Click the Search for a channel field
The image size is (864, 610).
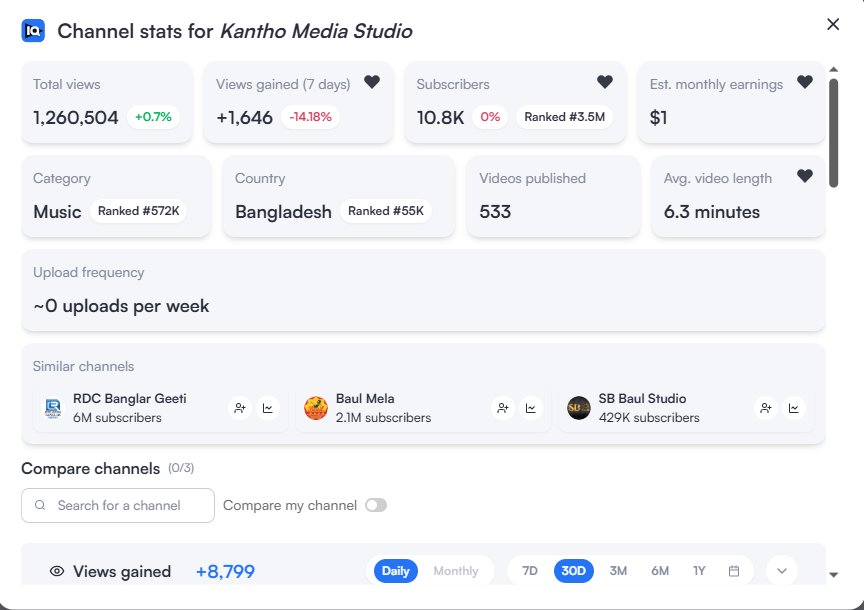[x=118, y=505]
